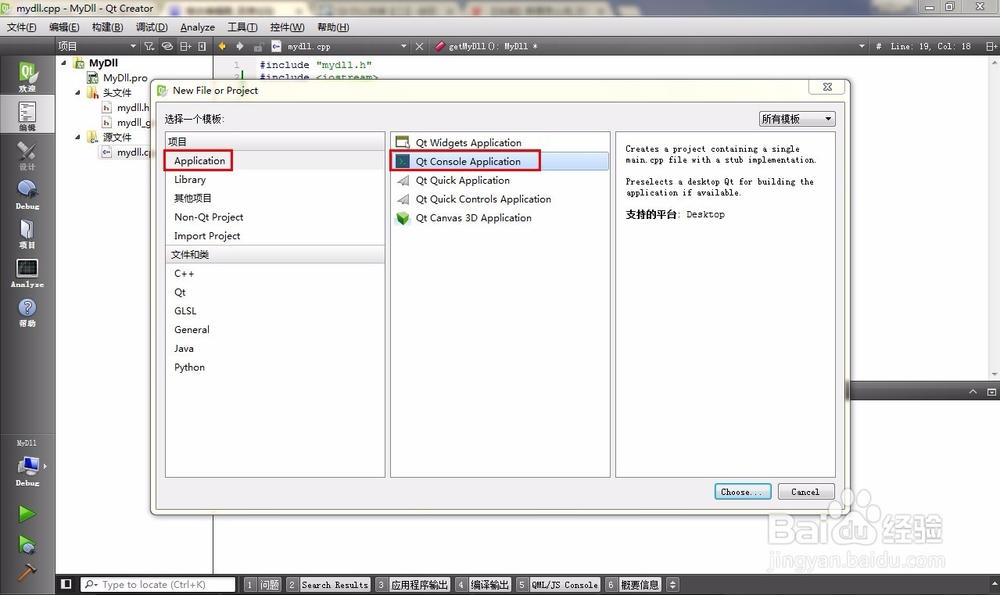Click the filter tree icon in Projects pane
Screen dimensions: 1000x595
(149, 46)
